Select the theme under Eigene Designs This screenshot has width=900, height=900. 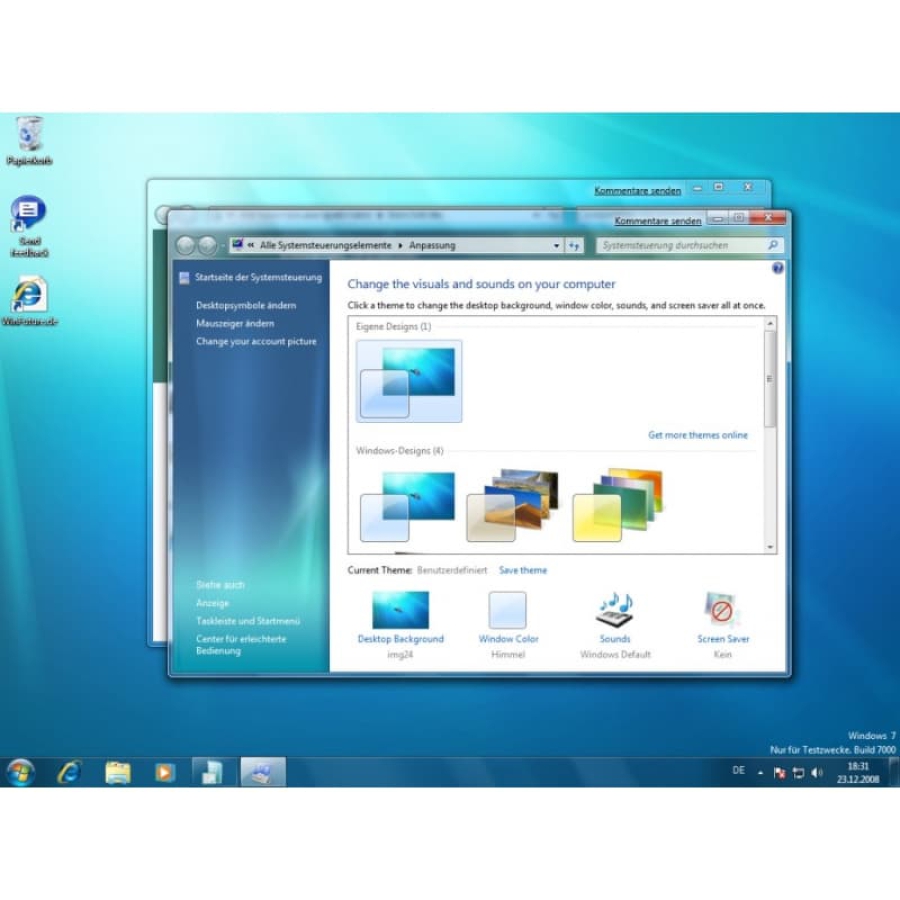[x=409, y=381]
